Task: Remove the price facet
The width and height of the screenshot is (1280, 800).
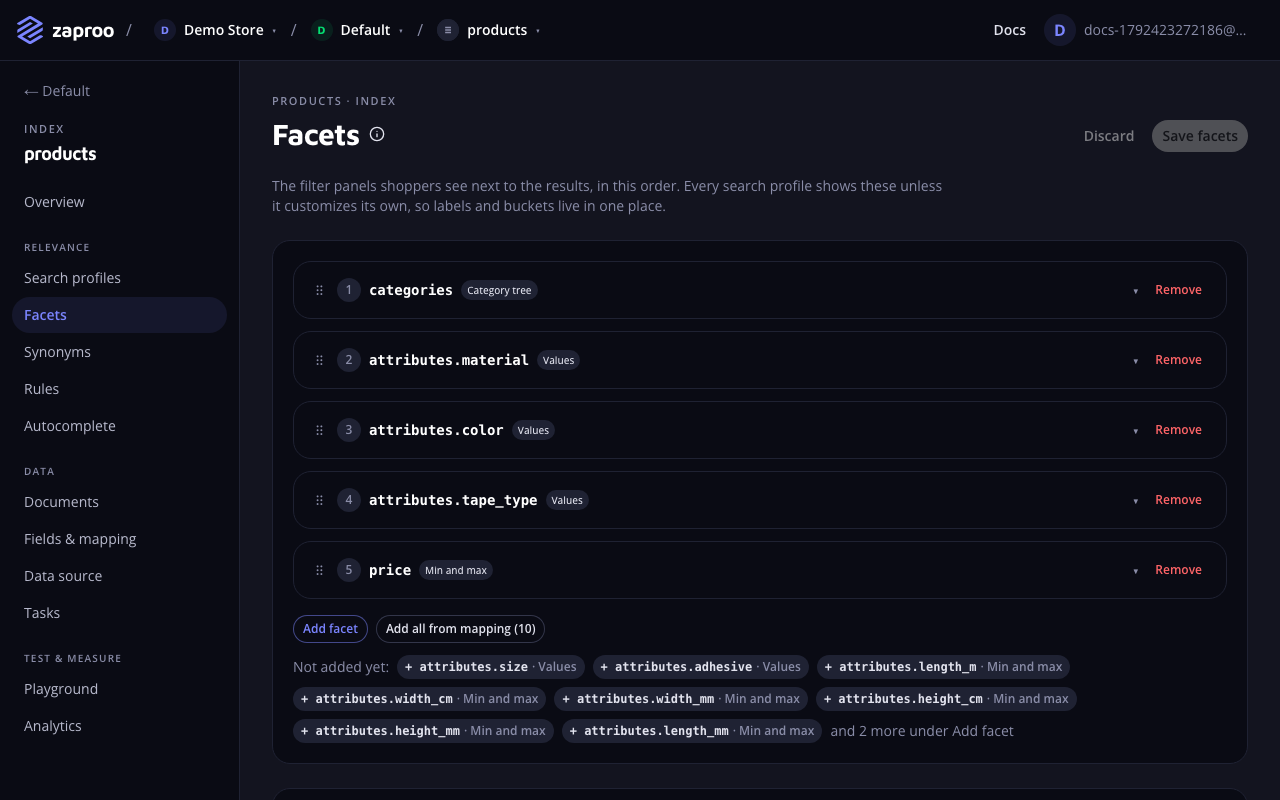Action: [x=1178, y=570]
